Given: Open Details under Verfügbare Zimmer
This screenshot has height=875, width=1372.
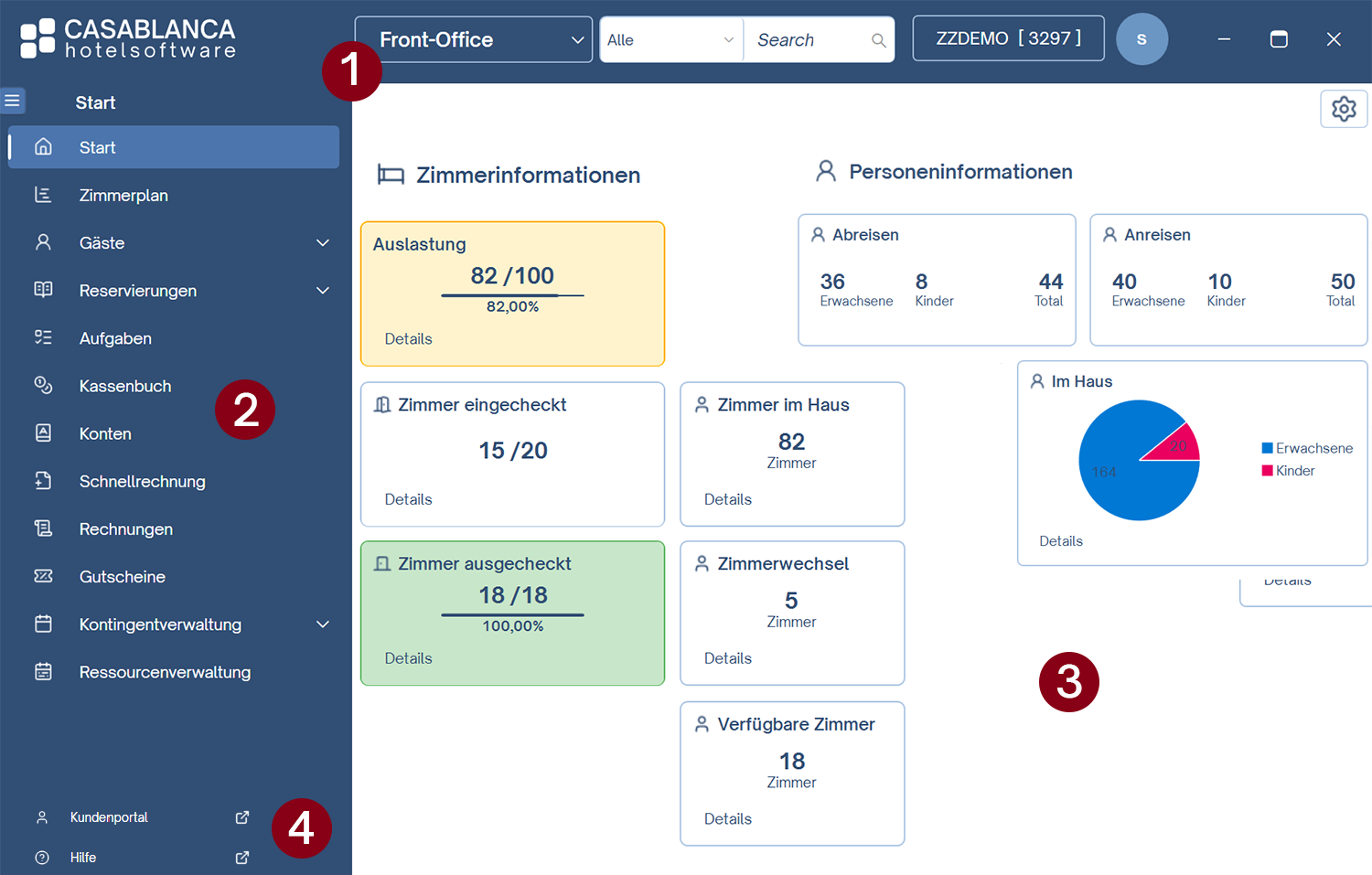Looking at the screenshot, I should (727, 819).
